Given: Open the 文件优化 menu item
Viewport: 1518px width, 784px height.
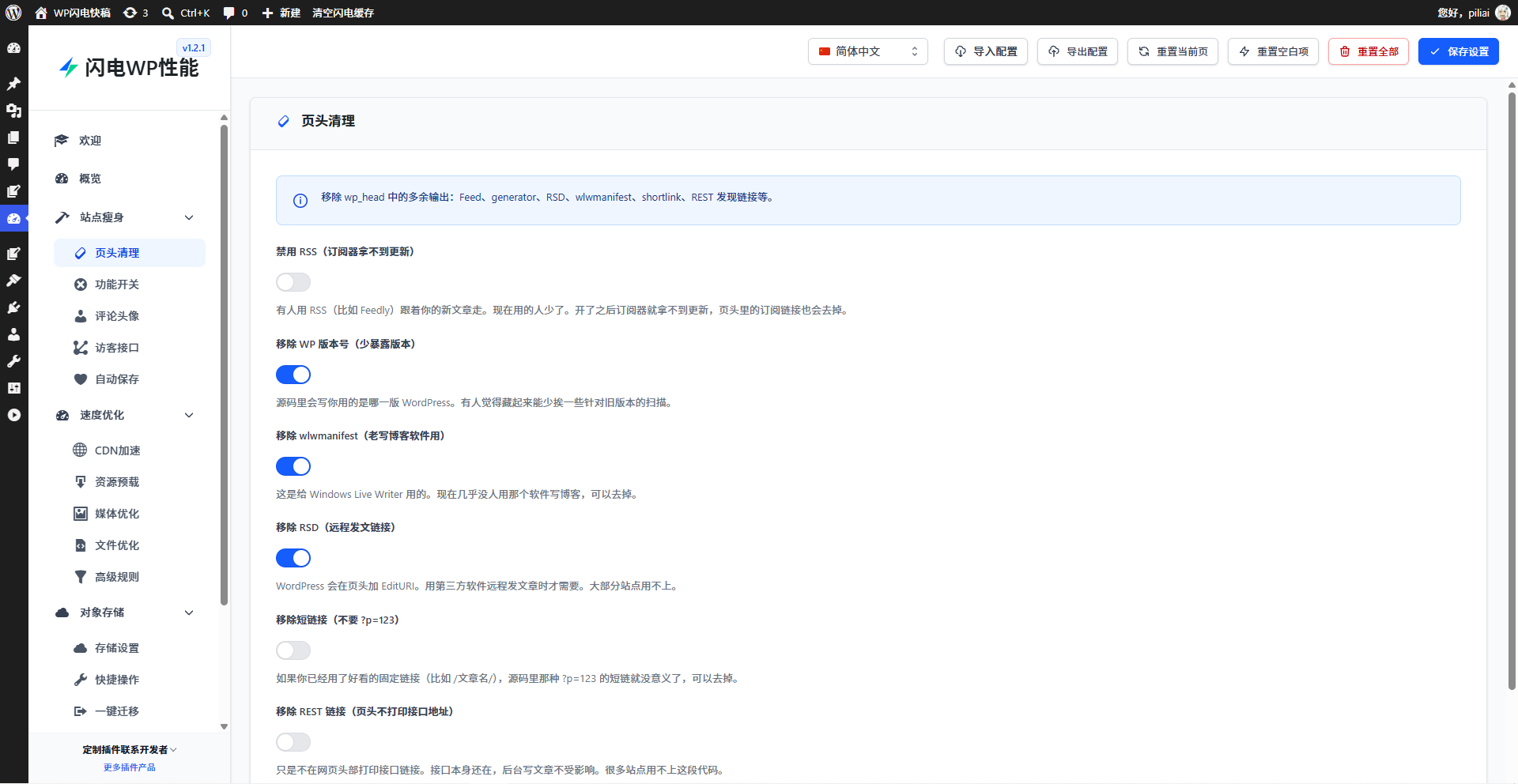Looking at the screenshot, I should click(130, 545).
